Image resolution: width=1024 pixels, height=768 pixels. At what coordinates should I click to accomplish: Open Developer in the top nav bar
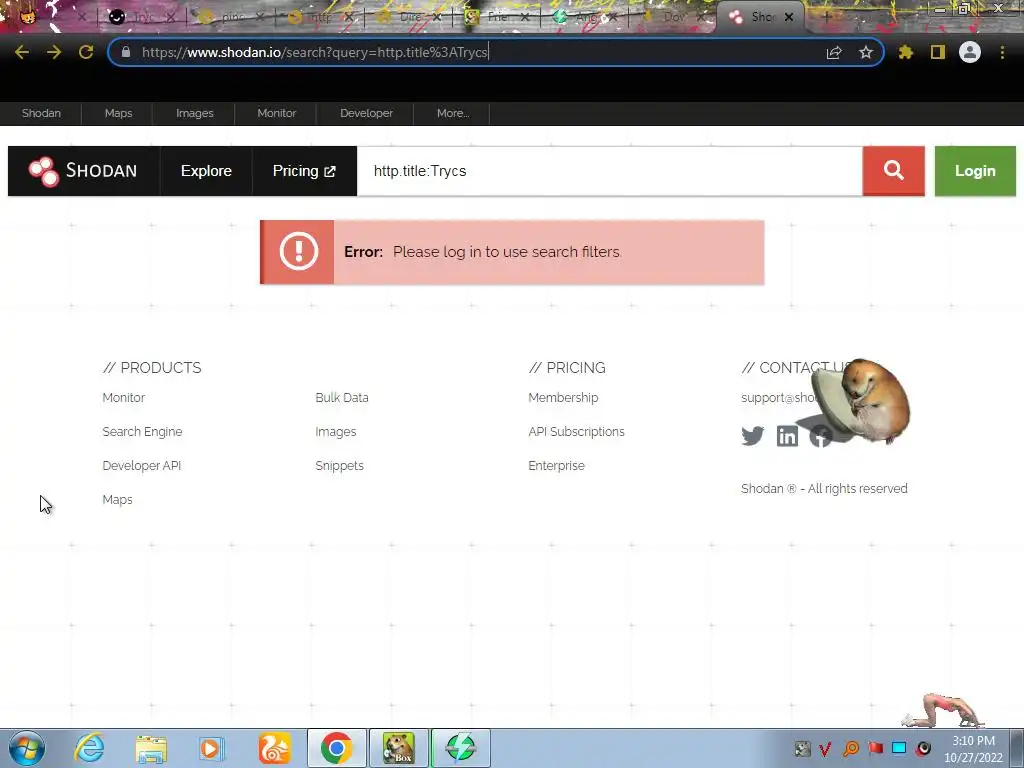[366, 113]
